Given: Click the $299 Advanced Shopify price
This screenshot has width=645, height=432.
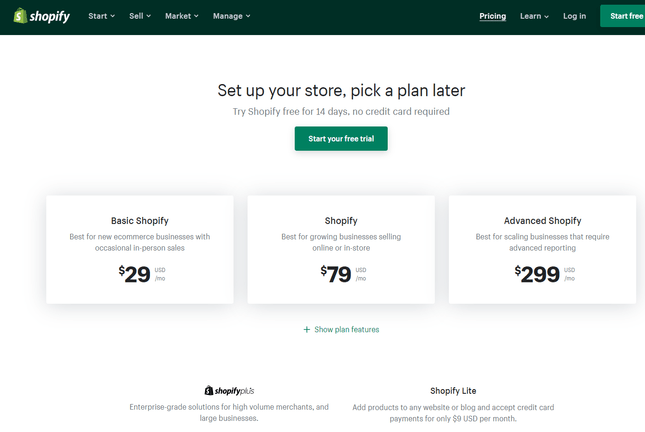Looking at the screenshot, I should 538,274.
